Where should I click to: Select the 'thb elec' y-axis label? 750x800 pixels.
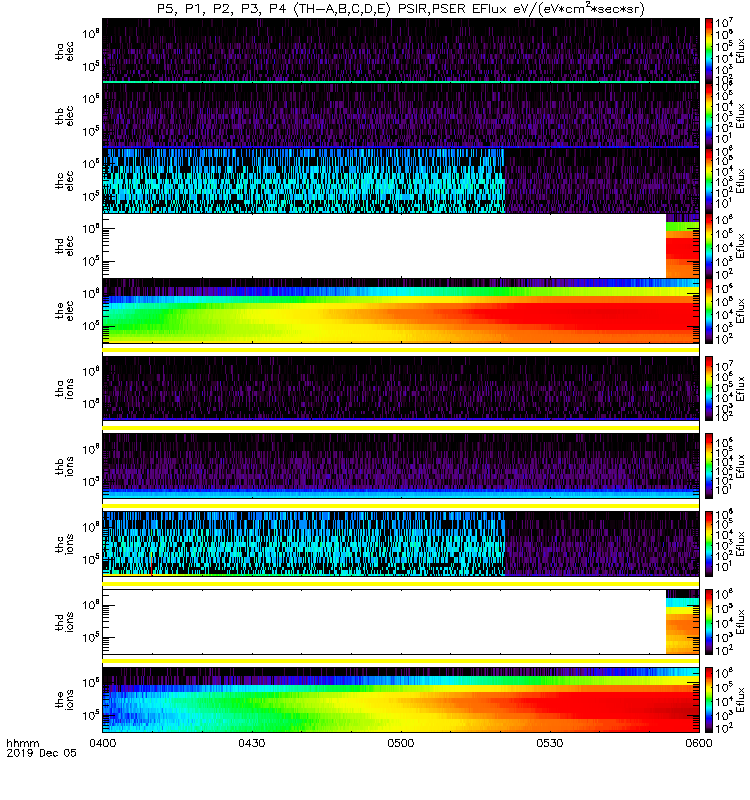point(64,116)
